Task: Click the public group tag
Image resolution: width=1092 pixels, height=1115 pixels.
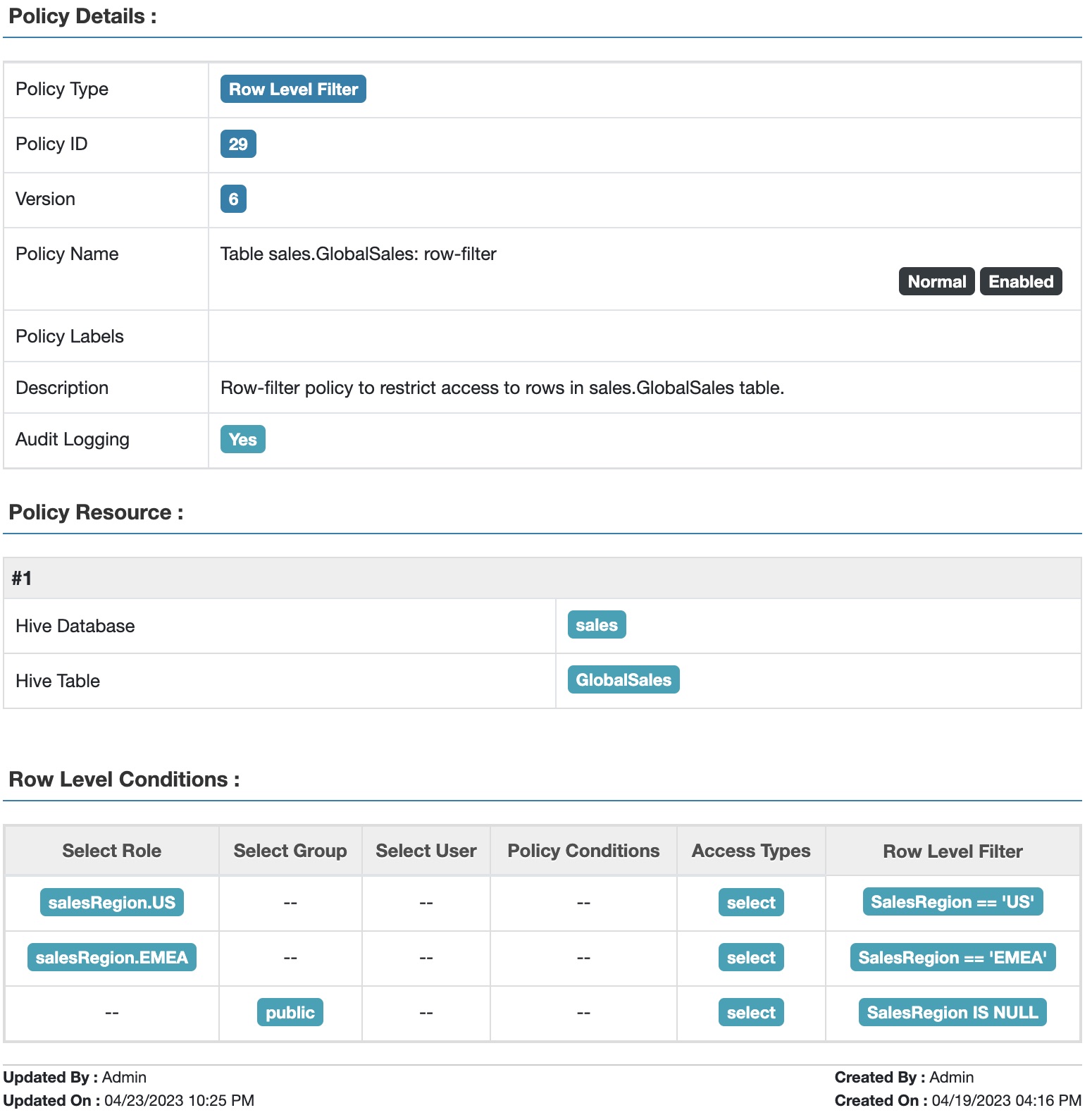Action: tap(290, 1013)
